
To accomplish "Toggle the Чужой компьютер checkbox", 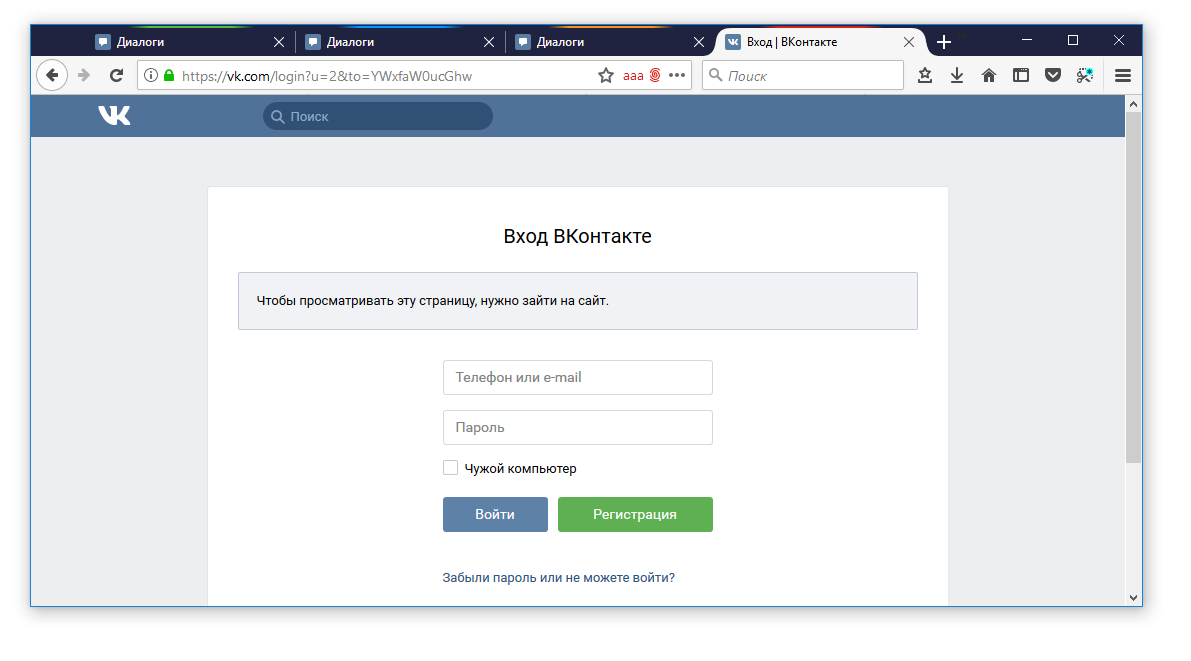I will pyautogui.click(x=451, y=468).
